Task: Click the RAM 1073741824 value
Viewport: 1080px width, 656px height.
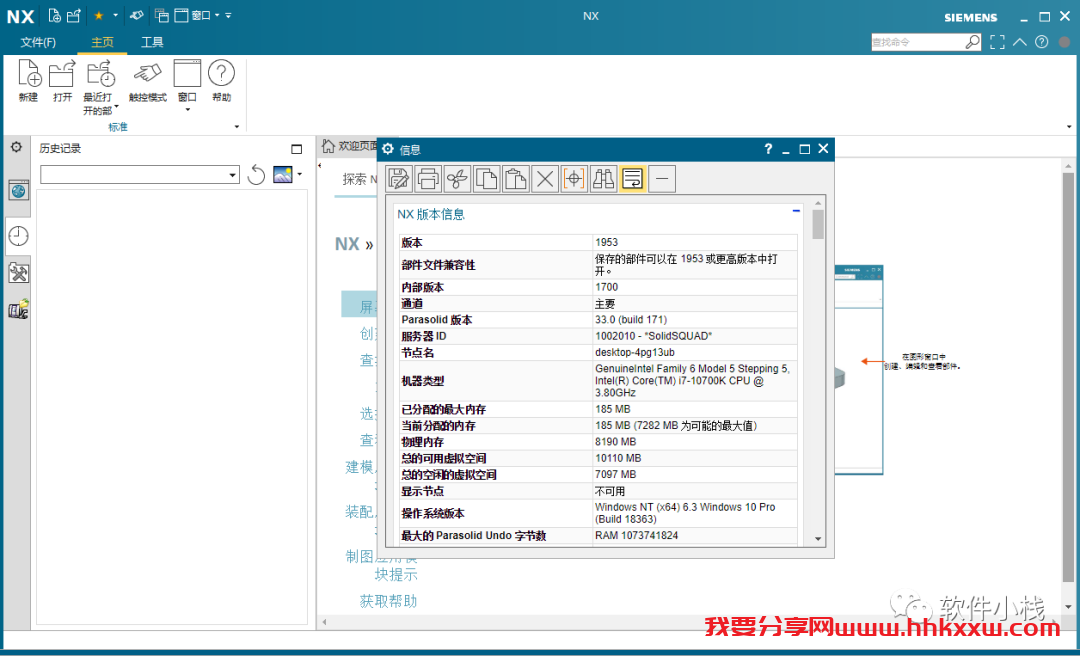Action: [634, 535]
